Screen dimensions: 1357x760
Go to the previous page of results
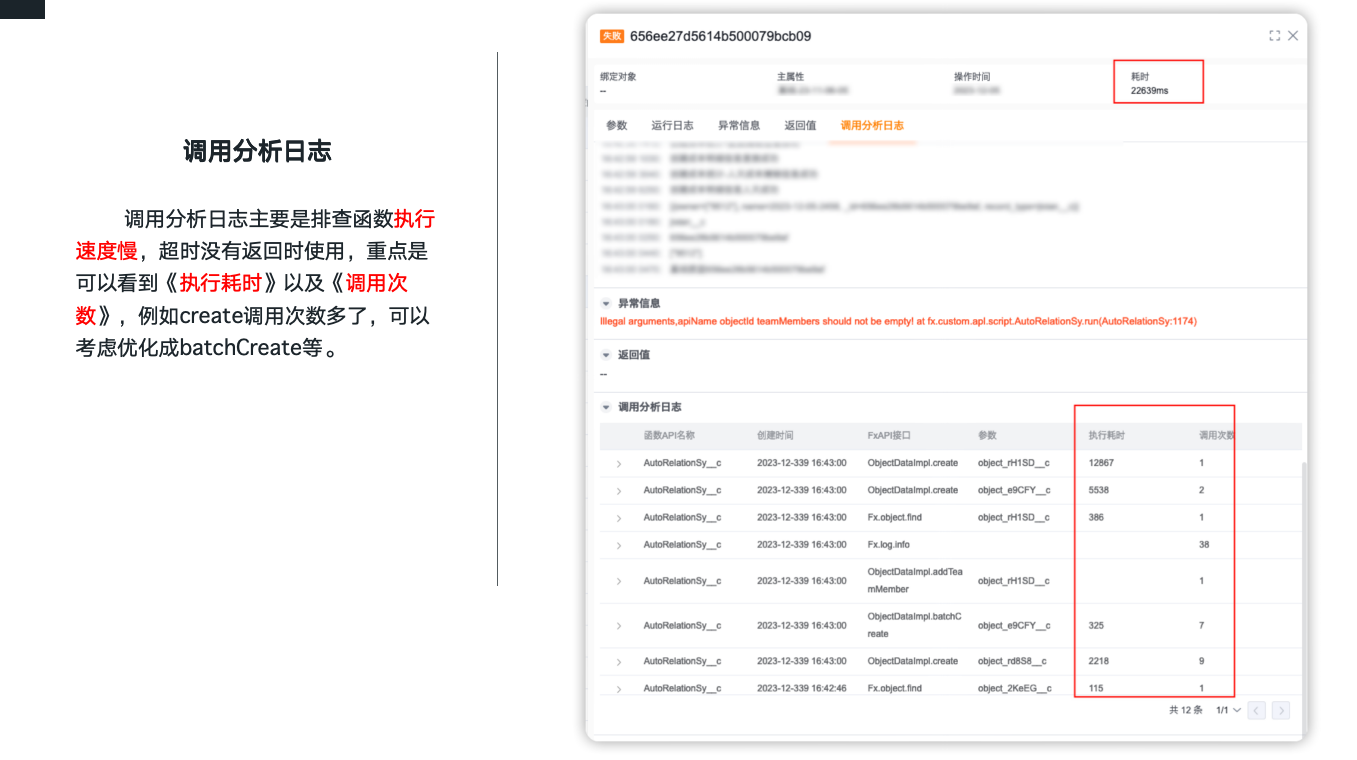click(1256, 710)
